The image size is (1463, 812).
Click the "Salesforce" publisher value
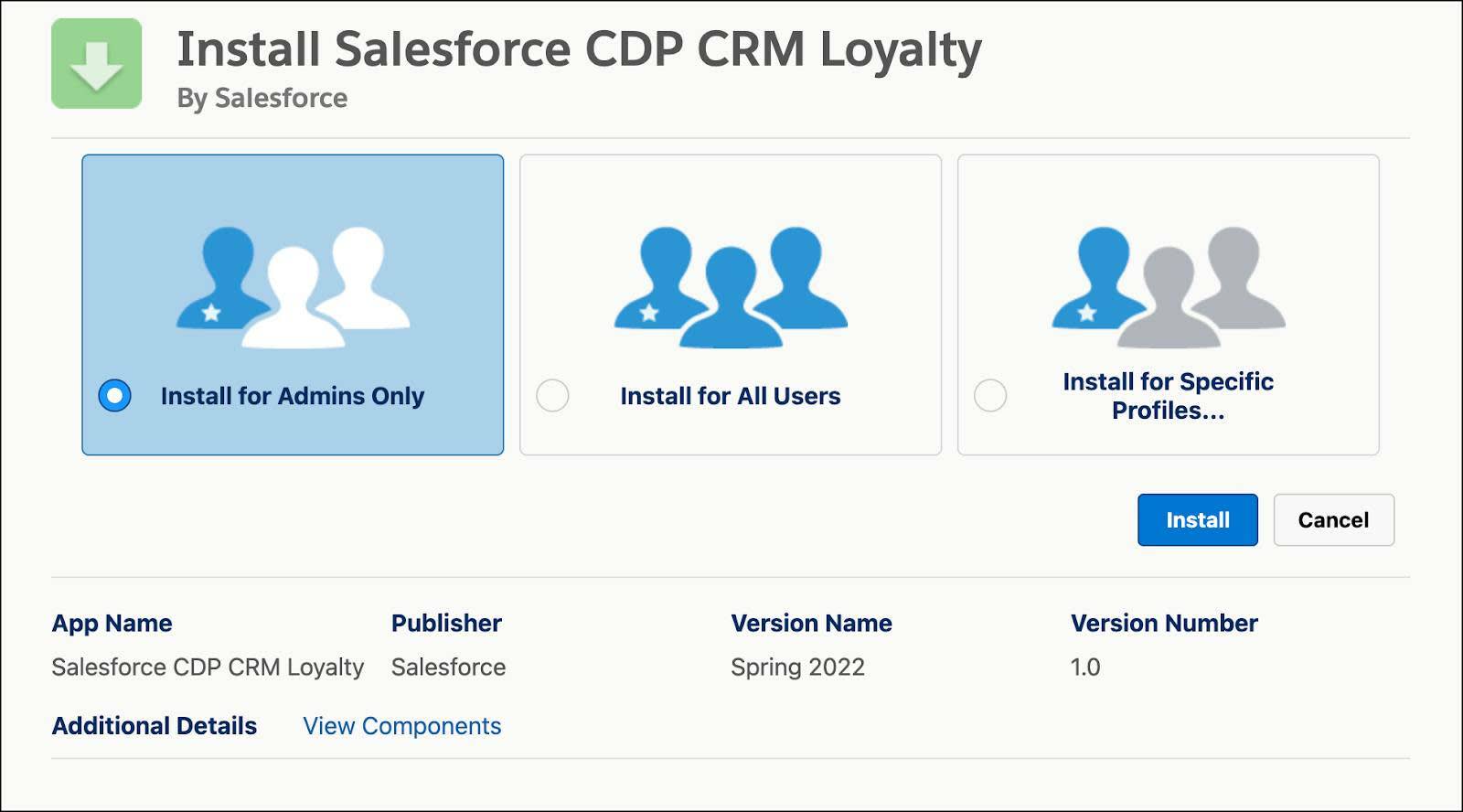448,667
